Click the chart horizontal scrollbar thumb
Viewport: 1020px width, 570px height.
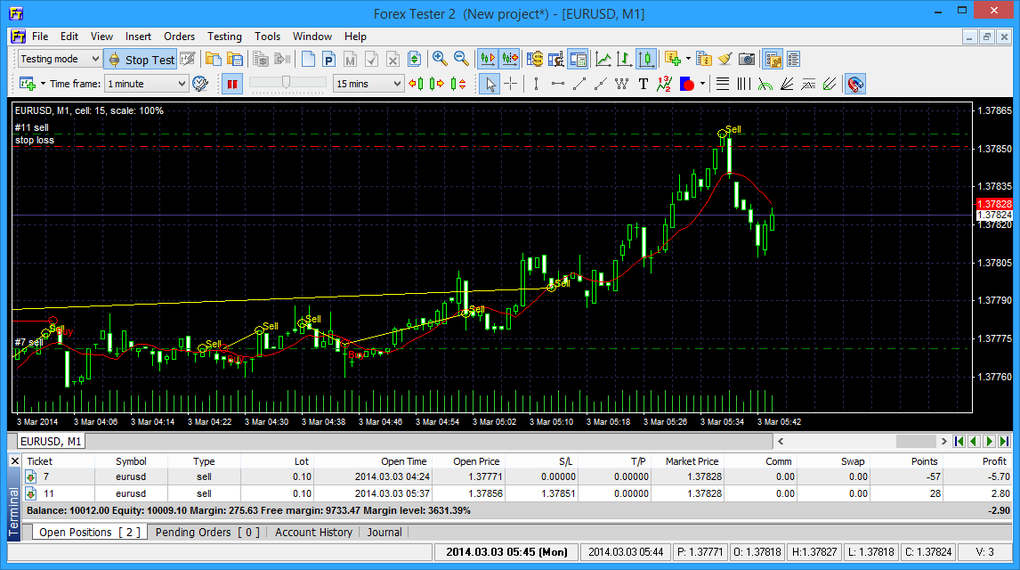click(915, 441)
